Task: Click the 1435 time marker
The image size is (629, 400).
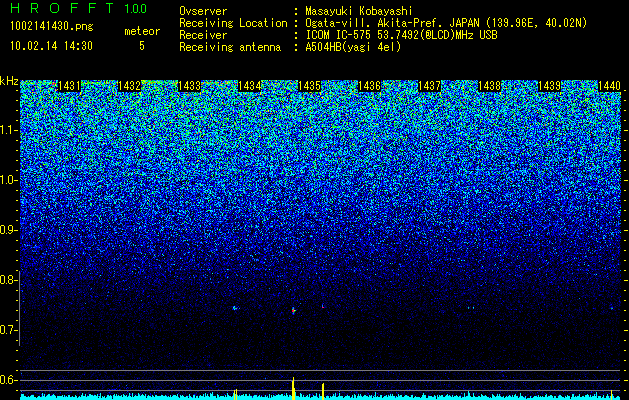Action: coord(309,86)
